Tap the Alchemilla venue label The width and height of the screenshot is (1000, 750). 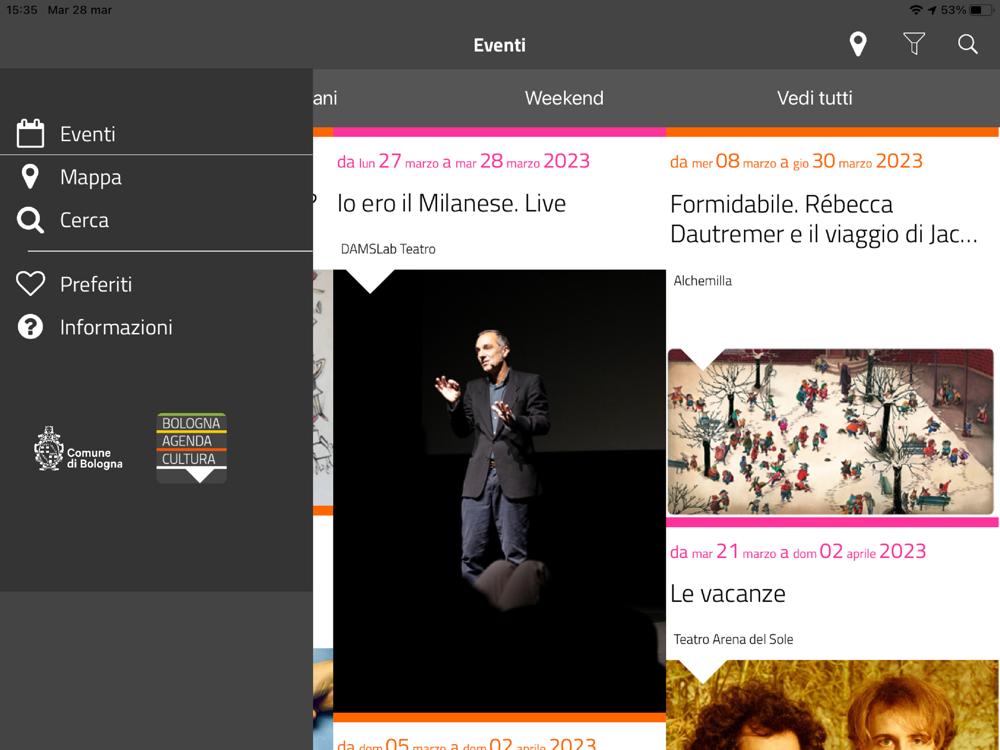pyautogui.click(x=702, y=281)
